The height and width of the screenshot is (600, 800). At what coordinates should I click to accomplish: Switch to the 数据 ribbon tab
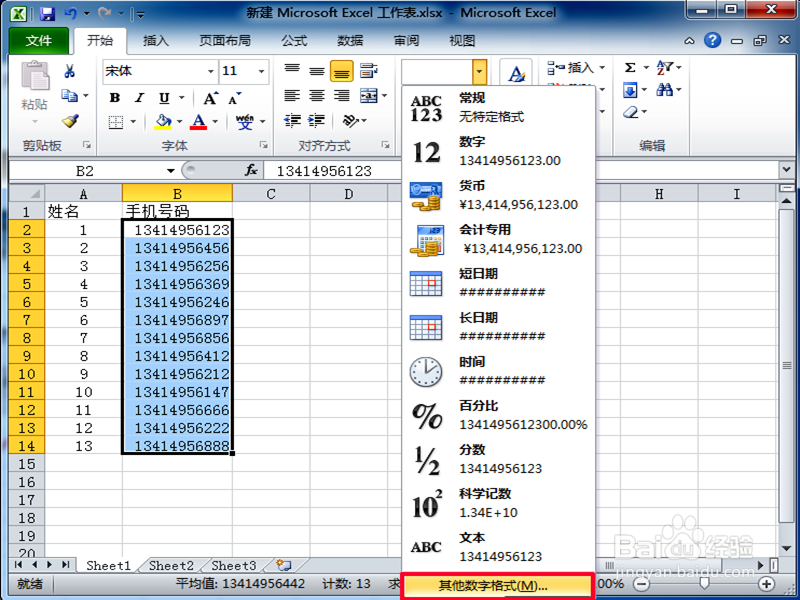[x=350, y=41]
